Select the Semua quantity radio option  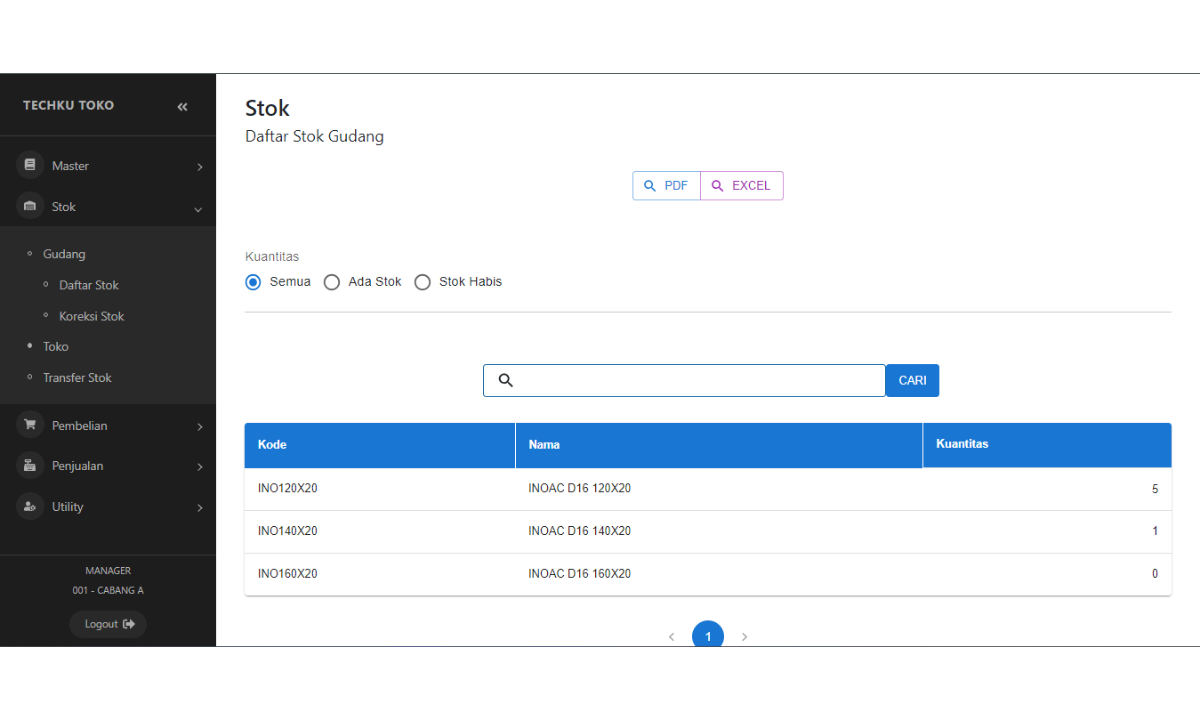[254, 282]
